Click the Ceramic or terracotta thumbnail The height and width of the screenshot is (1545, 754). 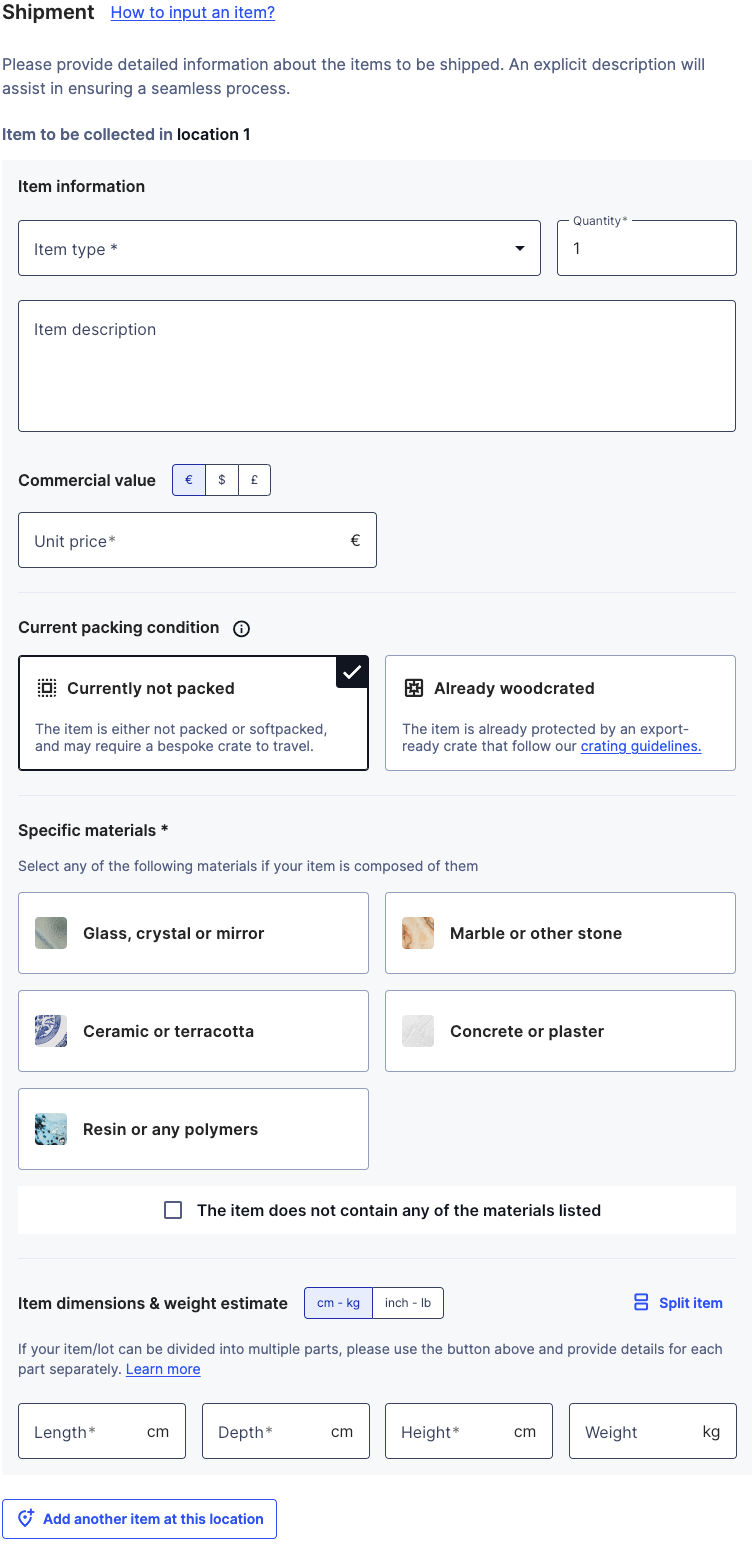tap(51, 1031)
